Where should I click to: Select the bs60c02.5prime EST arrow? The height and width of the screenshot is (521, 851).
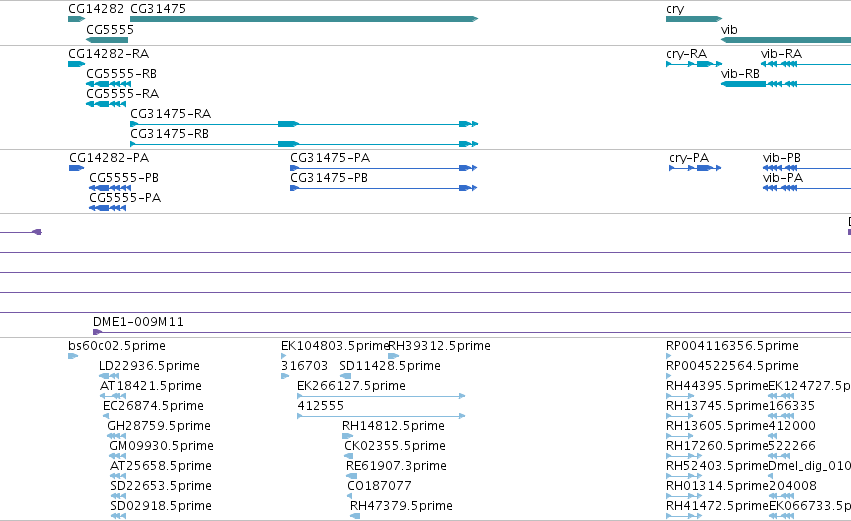coord(73,356)
